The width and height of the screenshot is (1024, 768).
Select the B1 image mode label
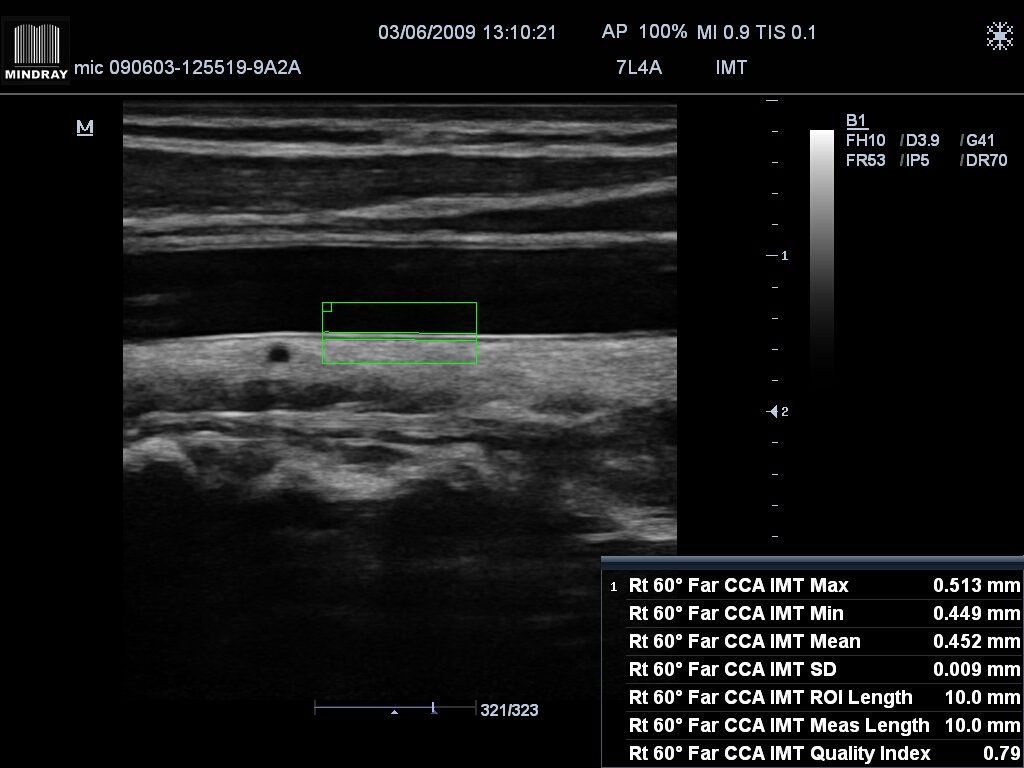click(x=856, y=121)
